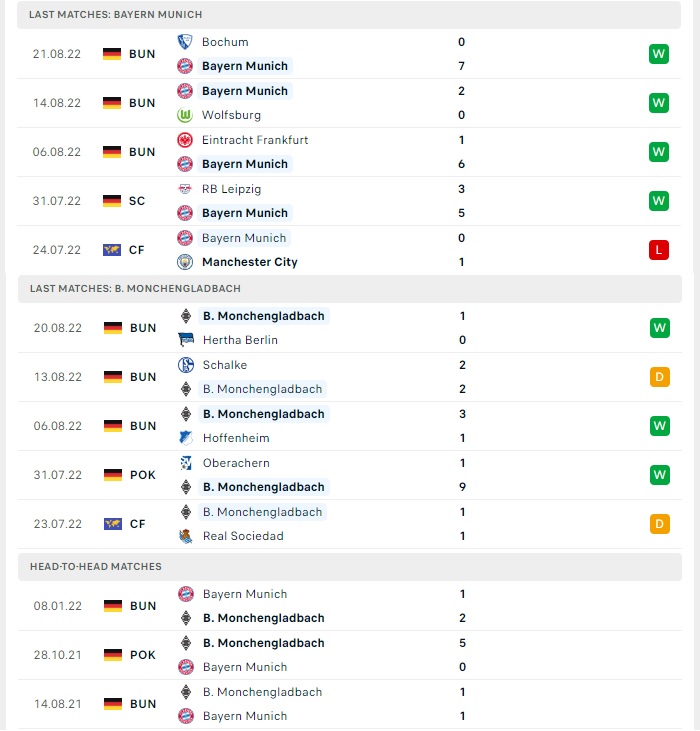Click the Bochum club crest icon
Screen dimensions: 700x731
[185, 42]
